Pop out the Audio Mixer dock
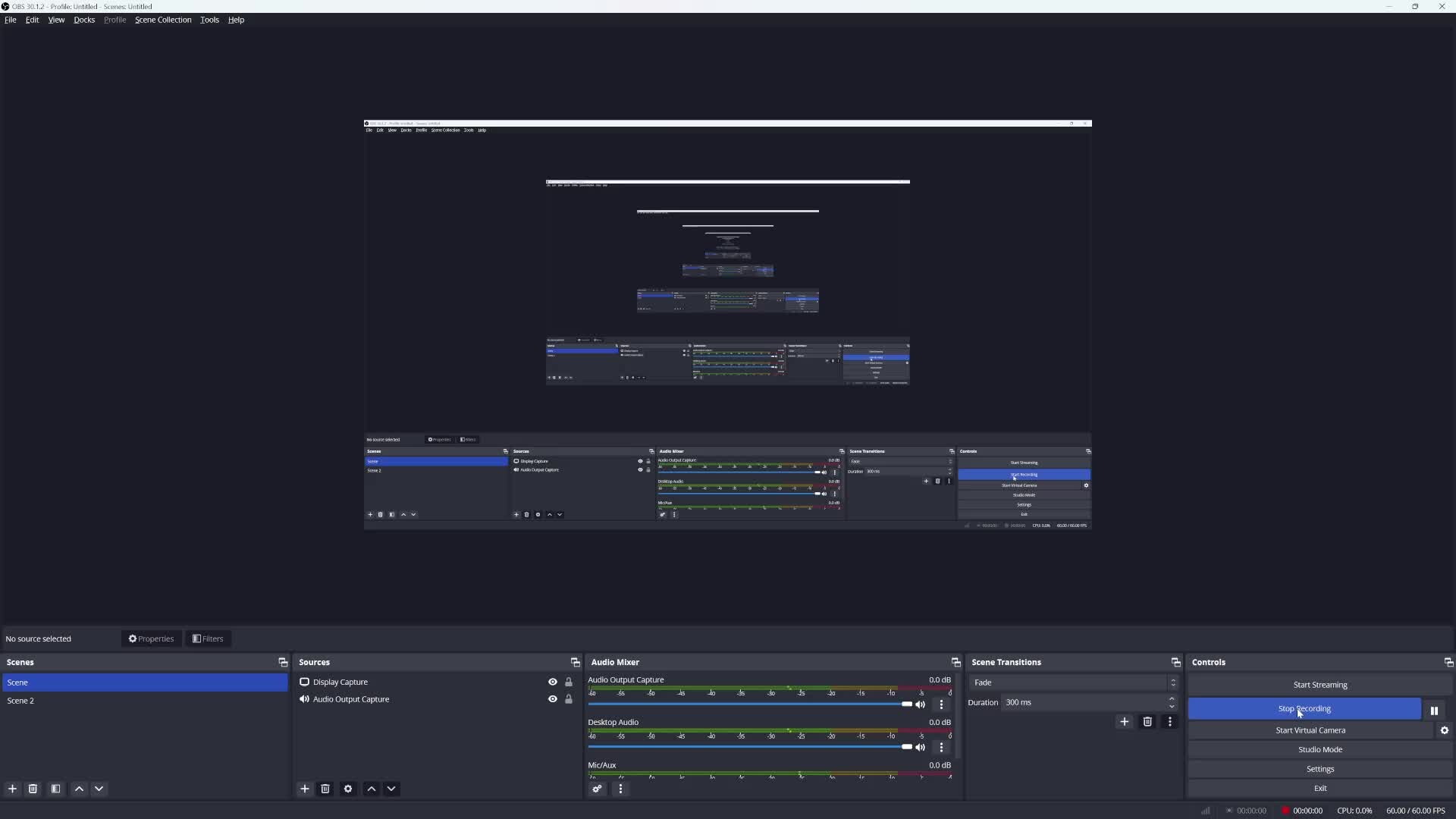The height and width of the screenshot is (819, 1456). click(955, 662)
